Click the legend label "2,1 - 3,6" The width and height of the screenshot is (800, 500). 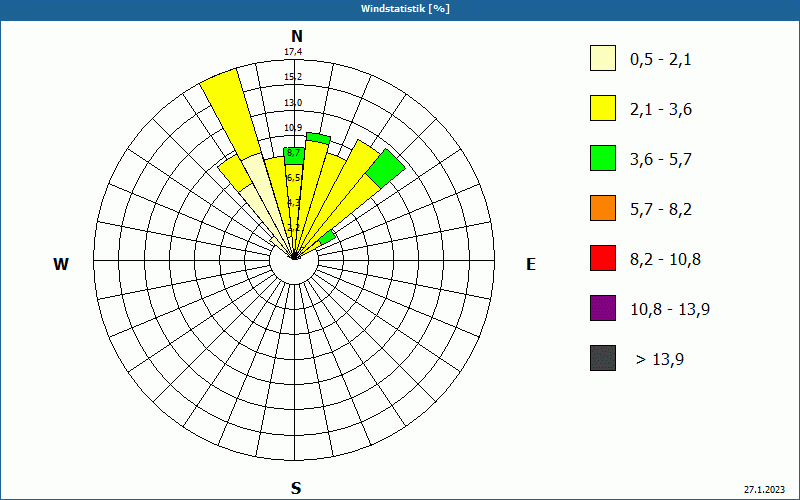[x=661, y=110]
